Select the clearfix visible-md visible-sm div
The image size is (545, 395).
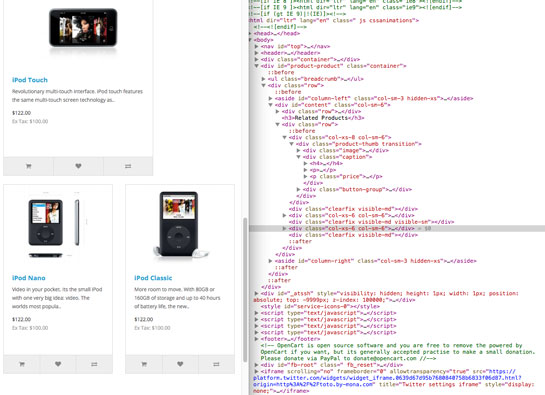coord(372,222)
